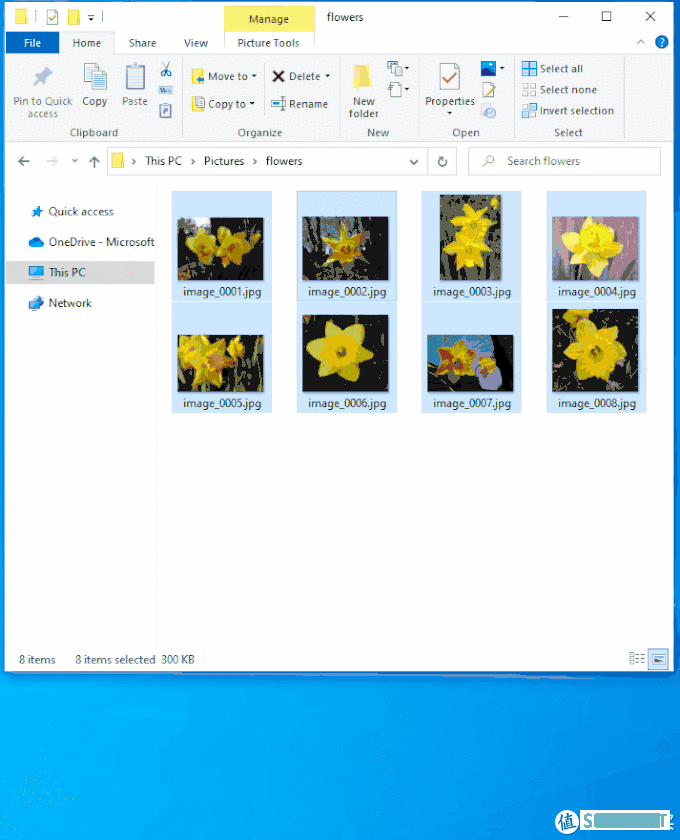Click the New folder icon
Screen dimensions: 680x840
coord(363,77)
